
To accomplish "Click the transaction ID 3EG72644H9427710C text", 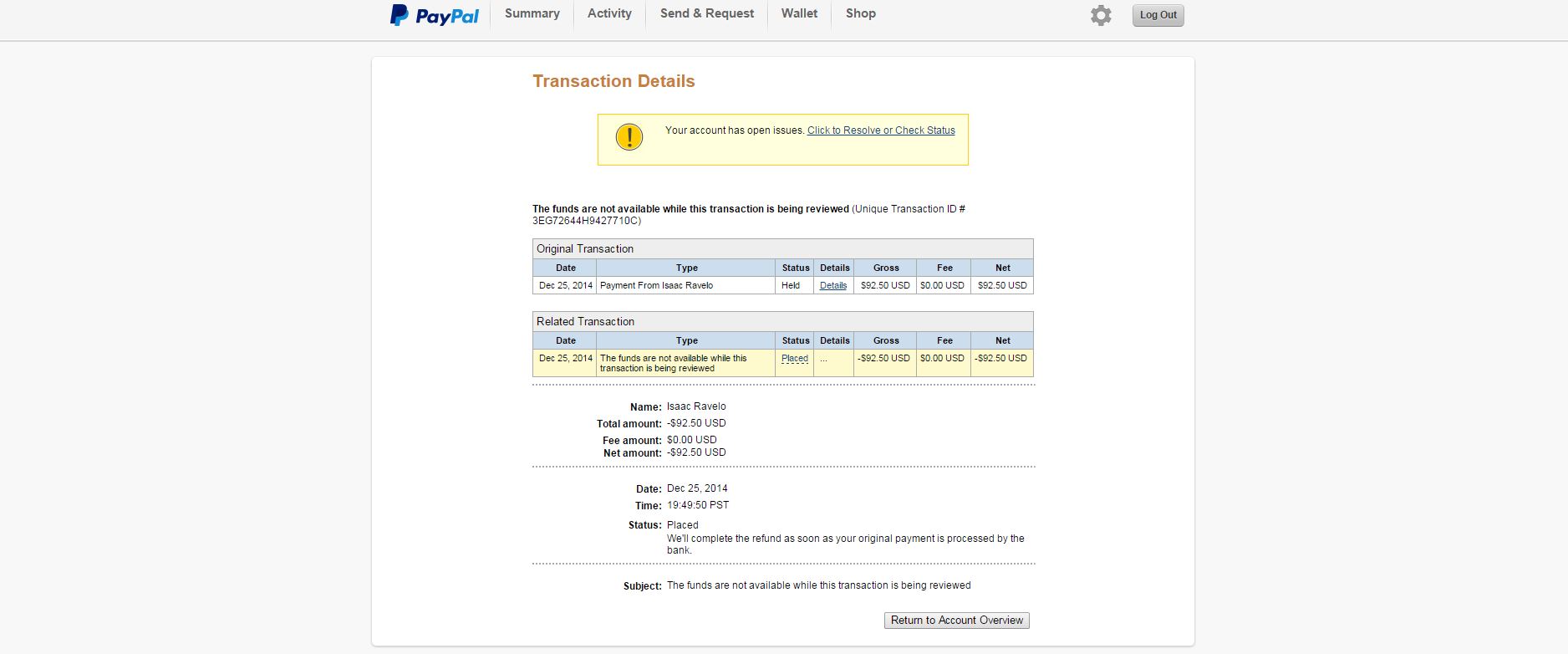I will pyautogui.click(x=585, y=221).
